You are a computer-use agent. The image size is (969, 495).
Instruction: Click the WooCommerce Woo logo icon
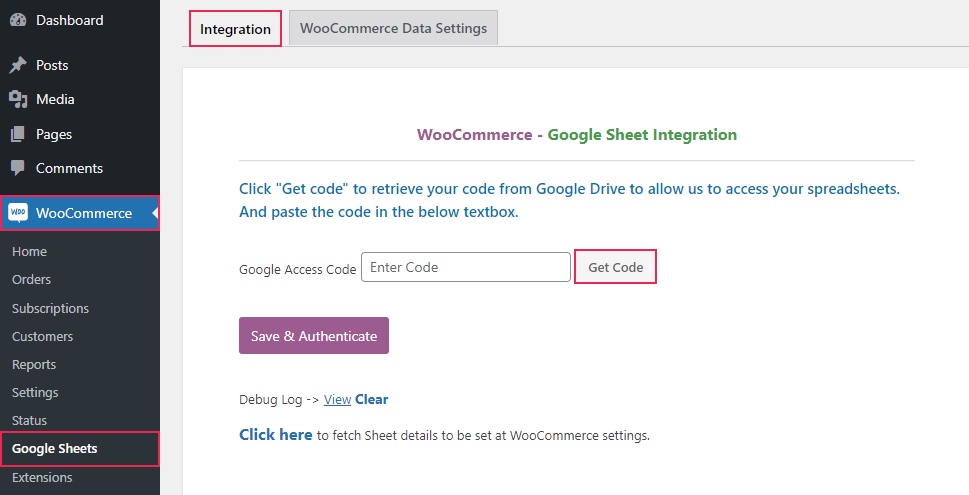tap(18, 213)
